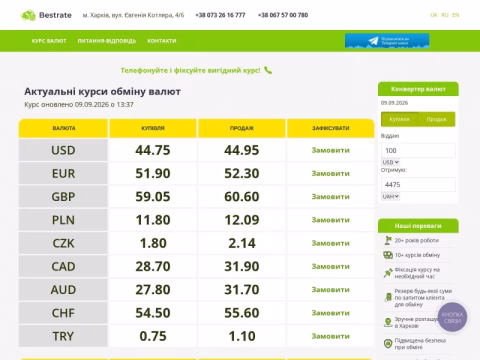Call the number +38 073 26 16 777
480x360 pixels.
220,15
